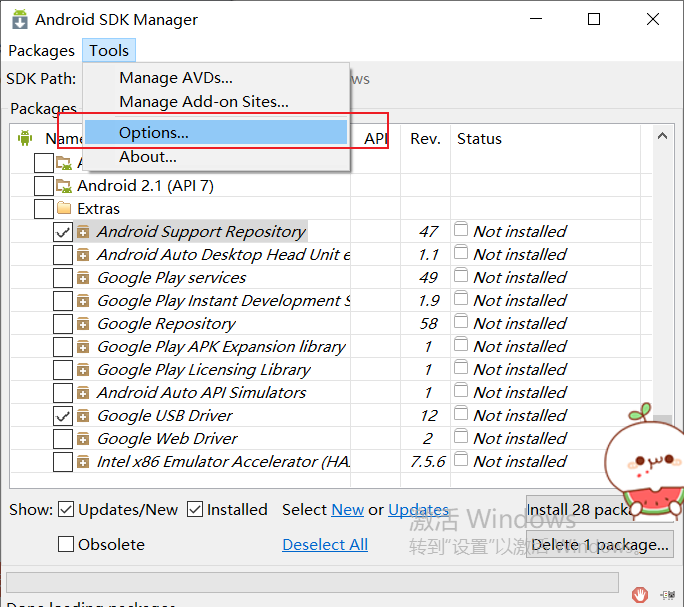Select New packages link
Viewport: 684px width, 607px height.
pyautogui.click(x=347, y=510)
